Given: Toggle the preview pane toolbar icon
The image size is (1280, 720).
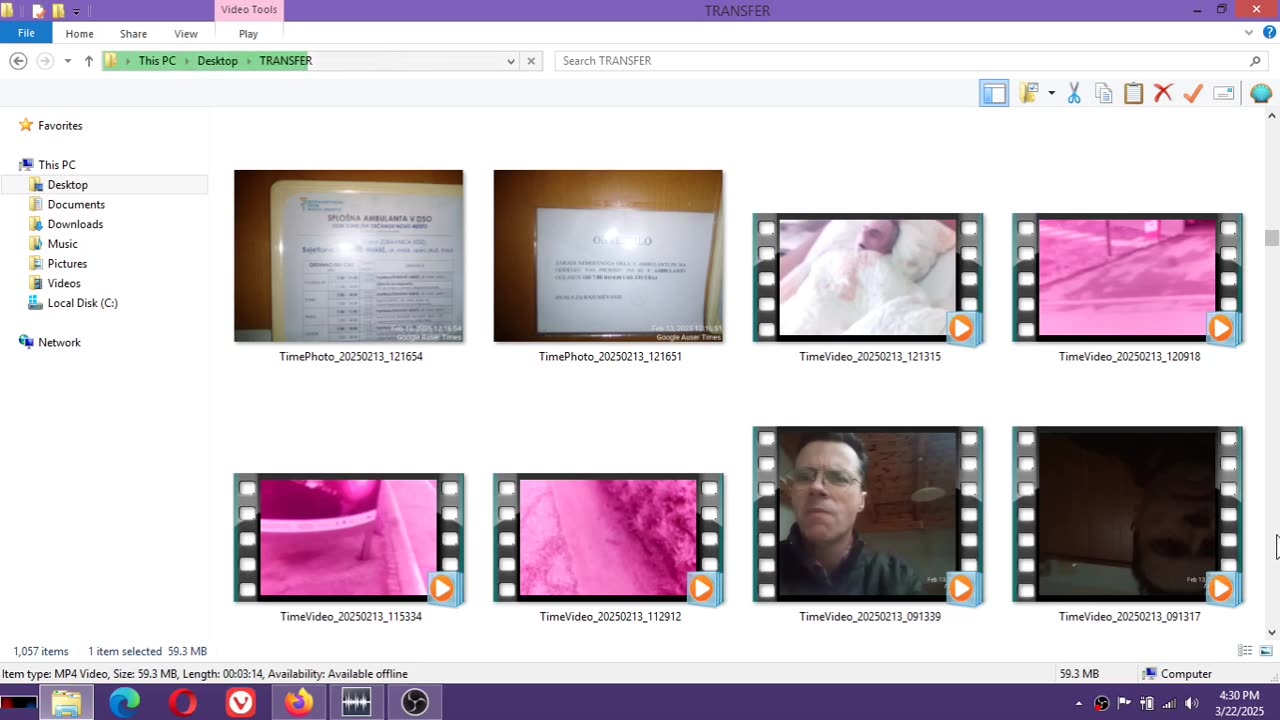Looking at the screenshot, I should click(x=994, y=94).
